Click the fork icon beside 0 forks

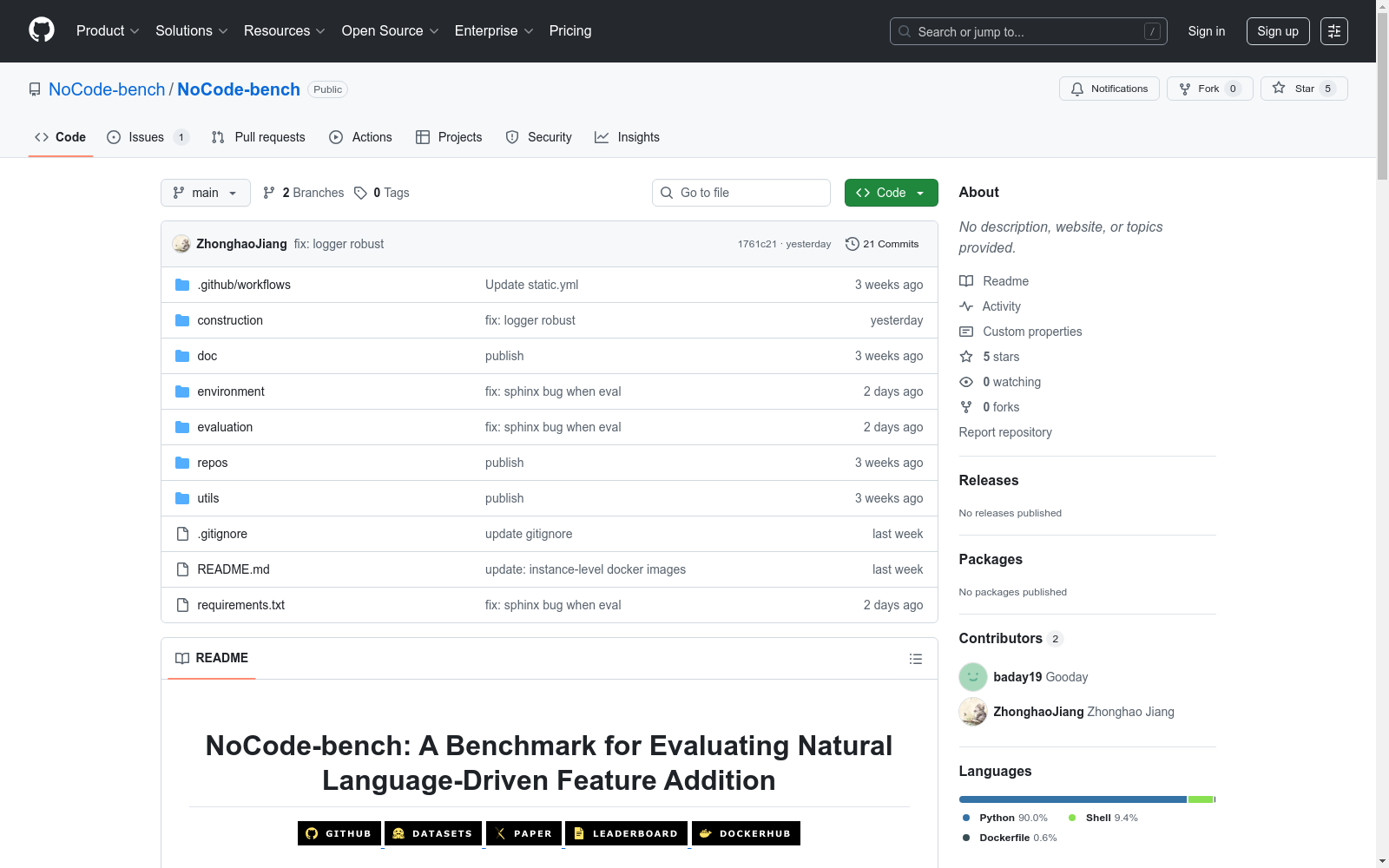[966, 407]
